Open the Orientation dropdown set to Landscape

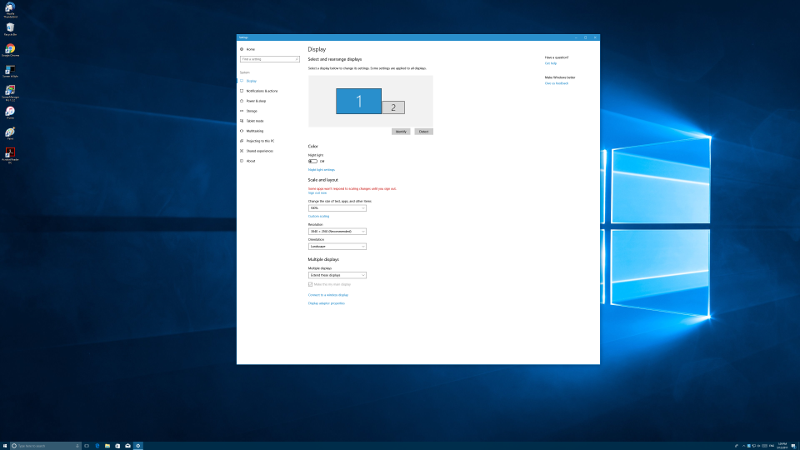point(337,246)
